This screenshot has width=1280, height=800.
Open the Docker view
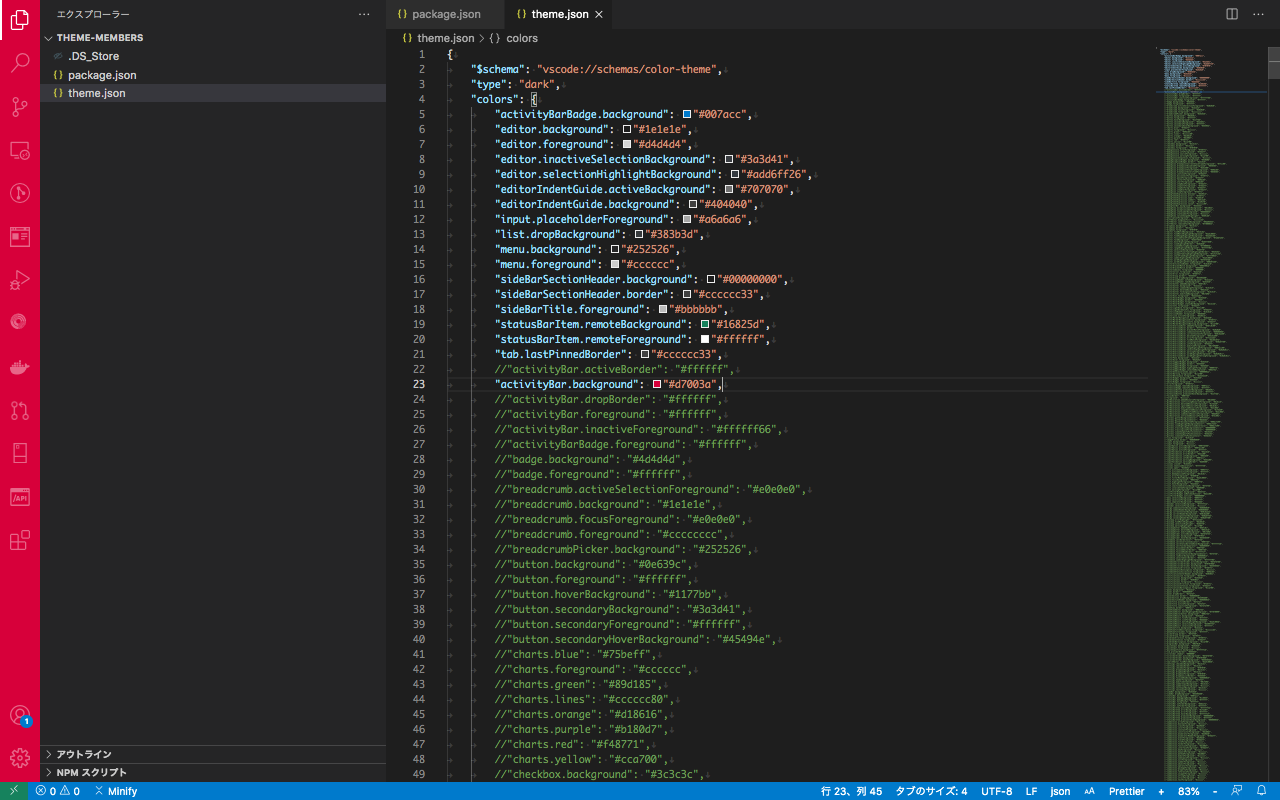point(20,367)
